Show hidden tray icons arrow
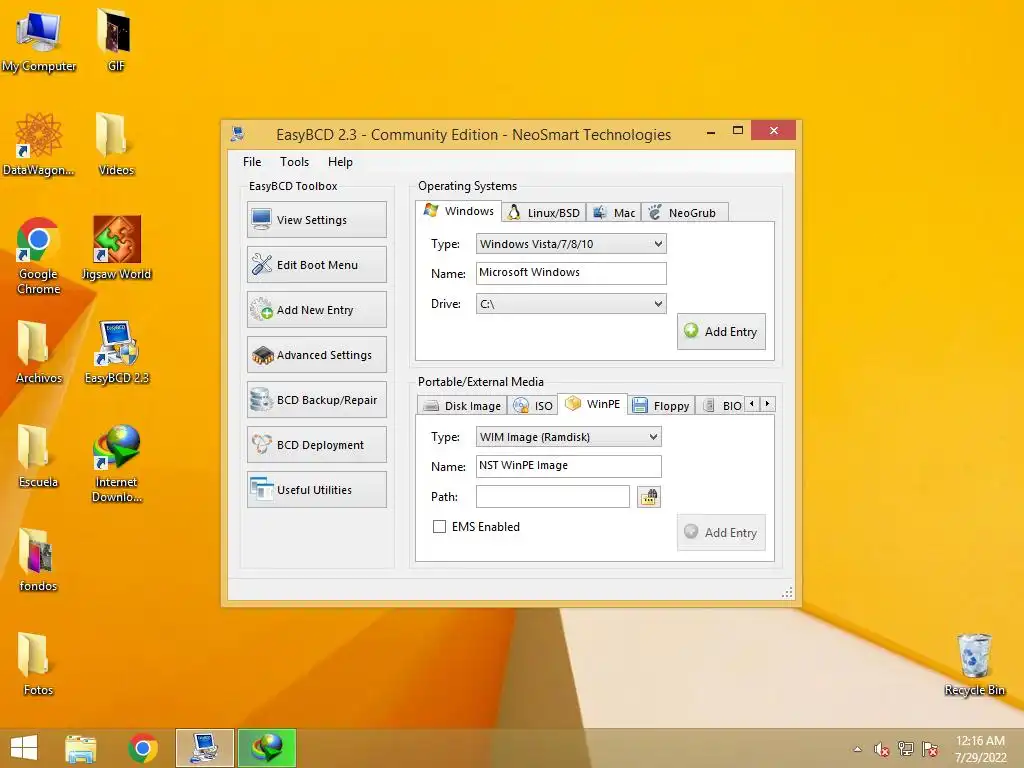Image resolution: width=1024 pixels, height=768 pixels. [857, 749]
